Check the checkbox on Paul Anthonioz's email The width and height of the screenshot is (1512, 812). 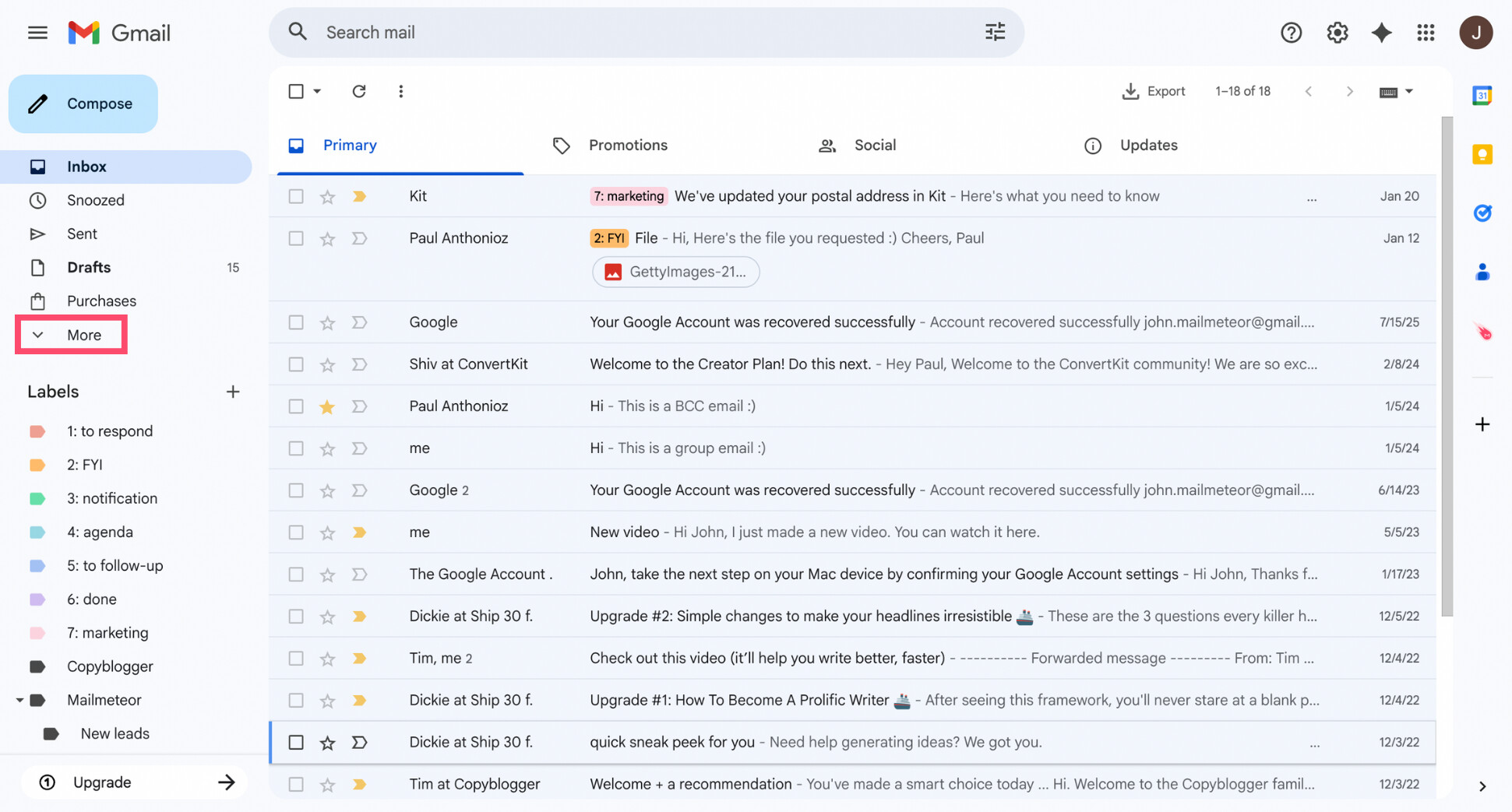[296, 238]
